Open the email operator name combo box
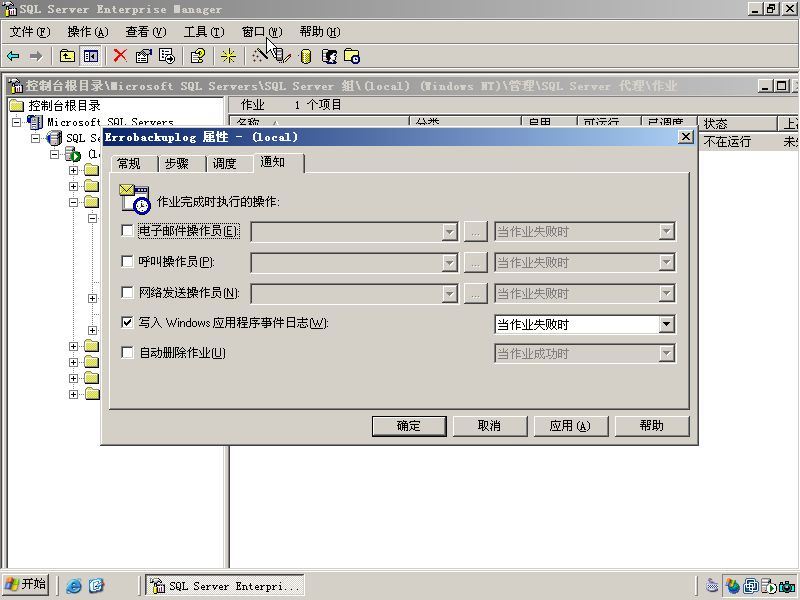This screenshot has height=600, width=800. click(x=354, y=232)
